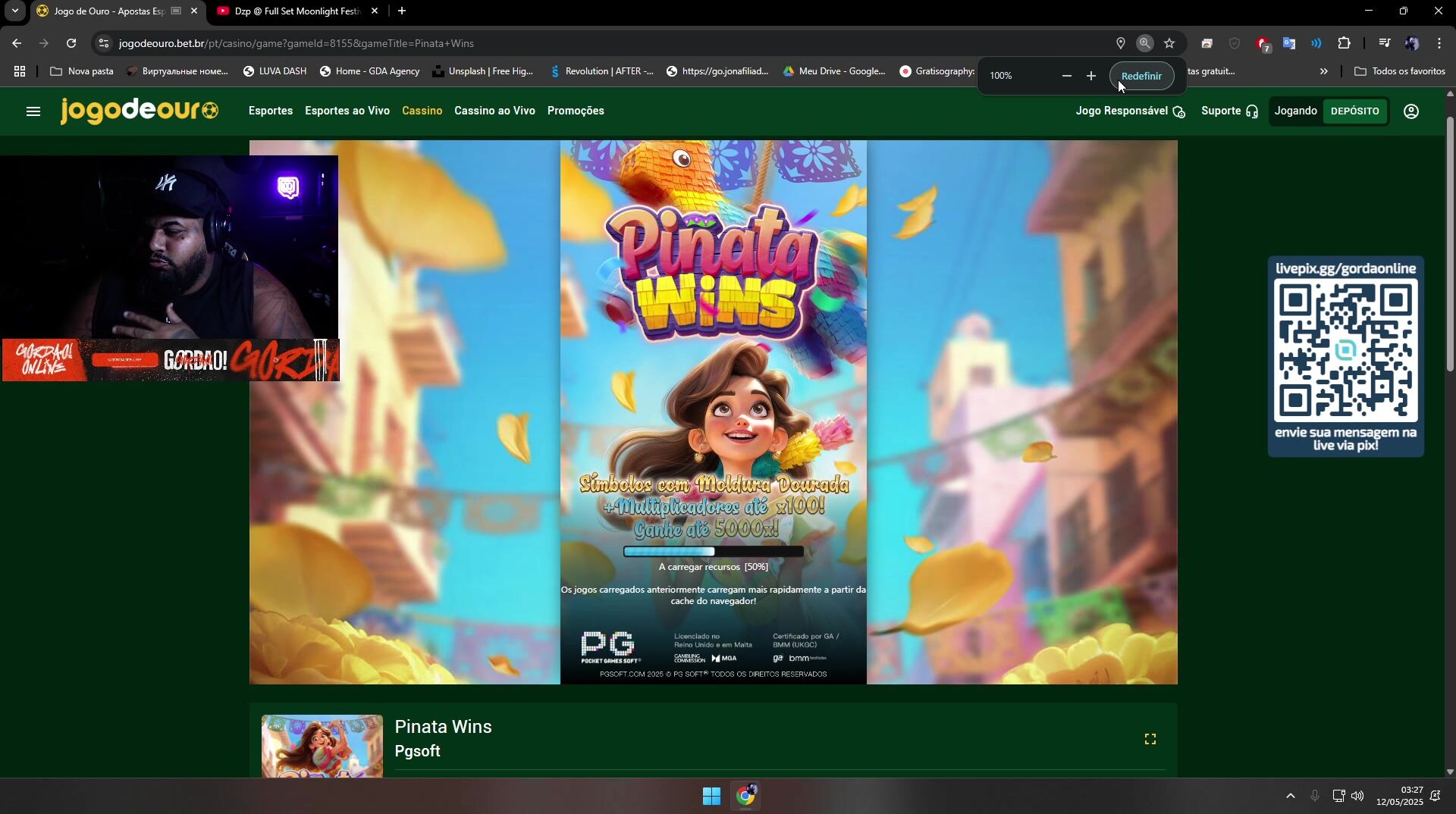Screen dimensions: 1456x814
Task: Click the Pinata Wins game thumbnail
Action: 322,746
